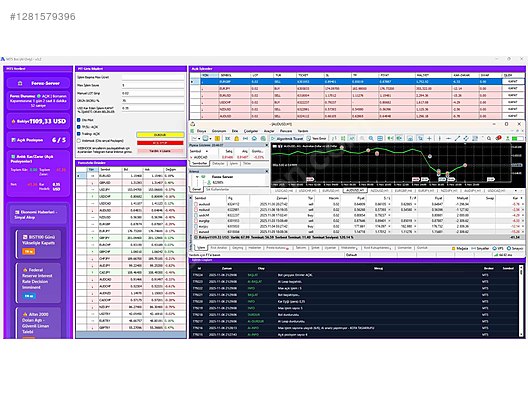Click the Max İşlem Sayısı input field
The width and height of the screenshot is (528, 396).
click(153, 85)
